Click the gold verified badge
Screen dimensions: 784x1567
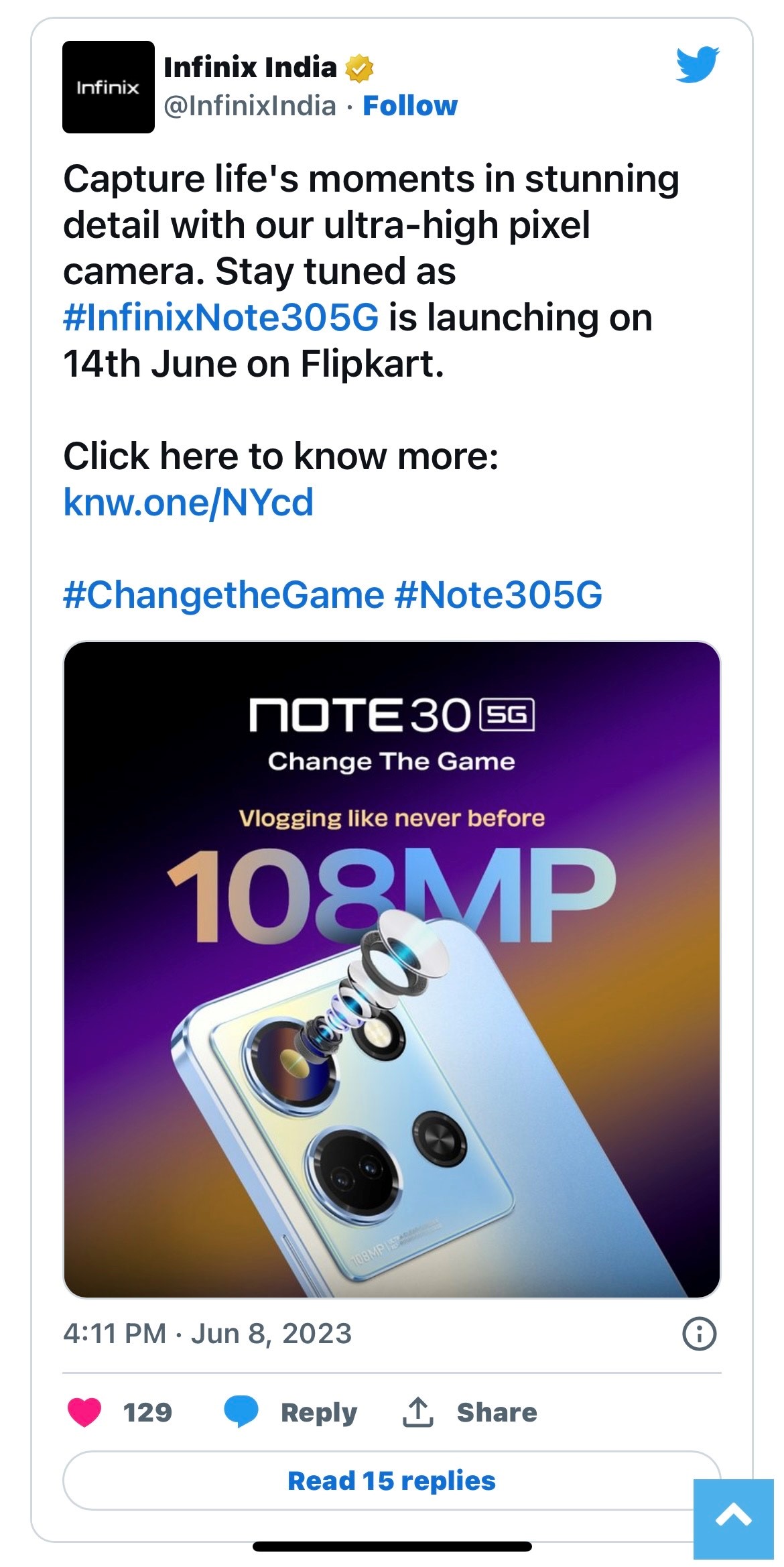(x=360, y=68)
